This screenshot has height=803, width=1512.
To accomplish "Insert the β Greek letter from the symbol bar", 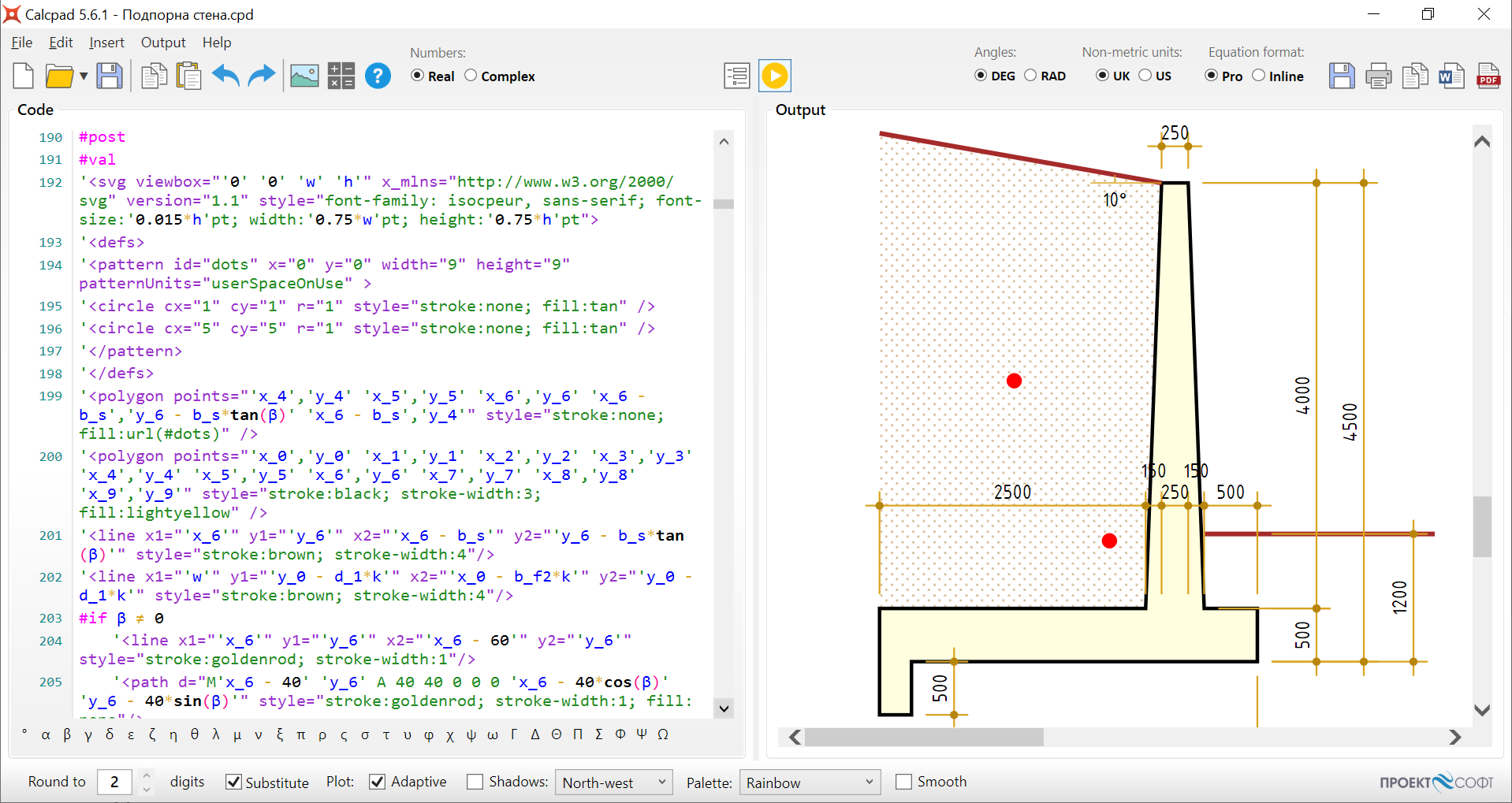I will 66,734.
